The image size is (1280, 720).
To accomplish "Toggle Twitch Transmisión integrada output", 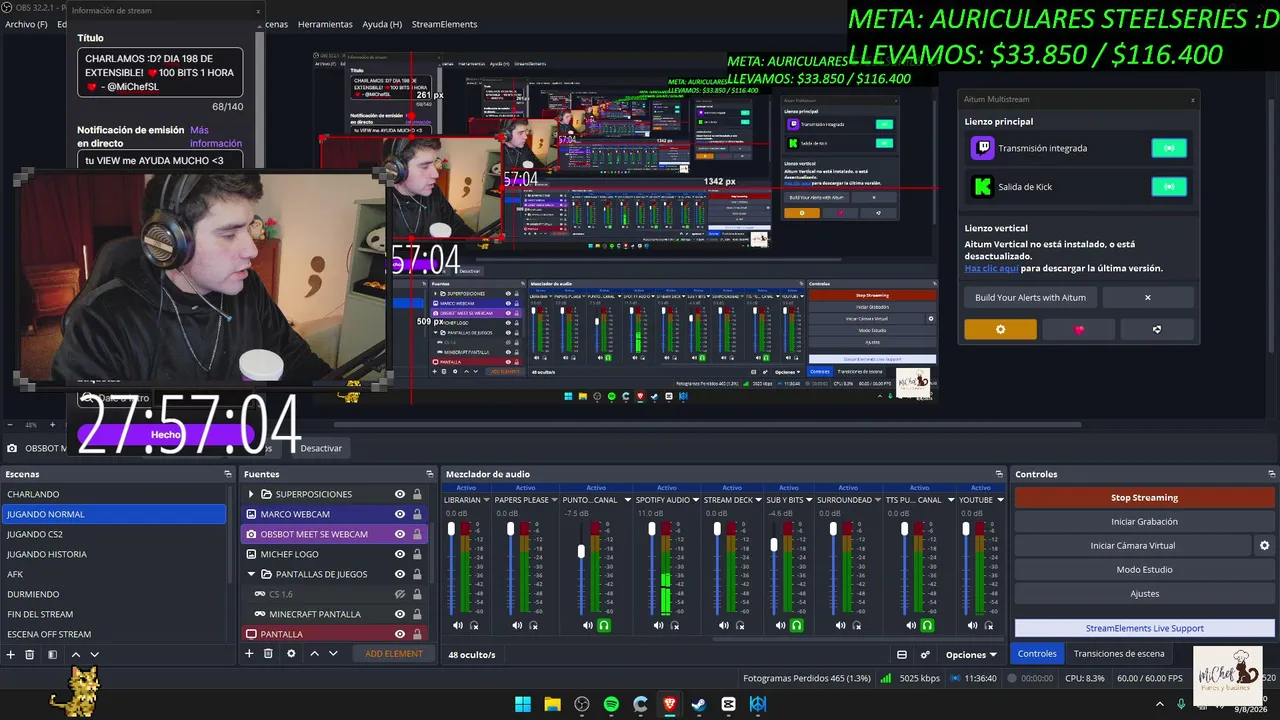I will coord(1169,148).
